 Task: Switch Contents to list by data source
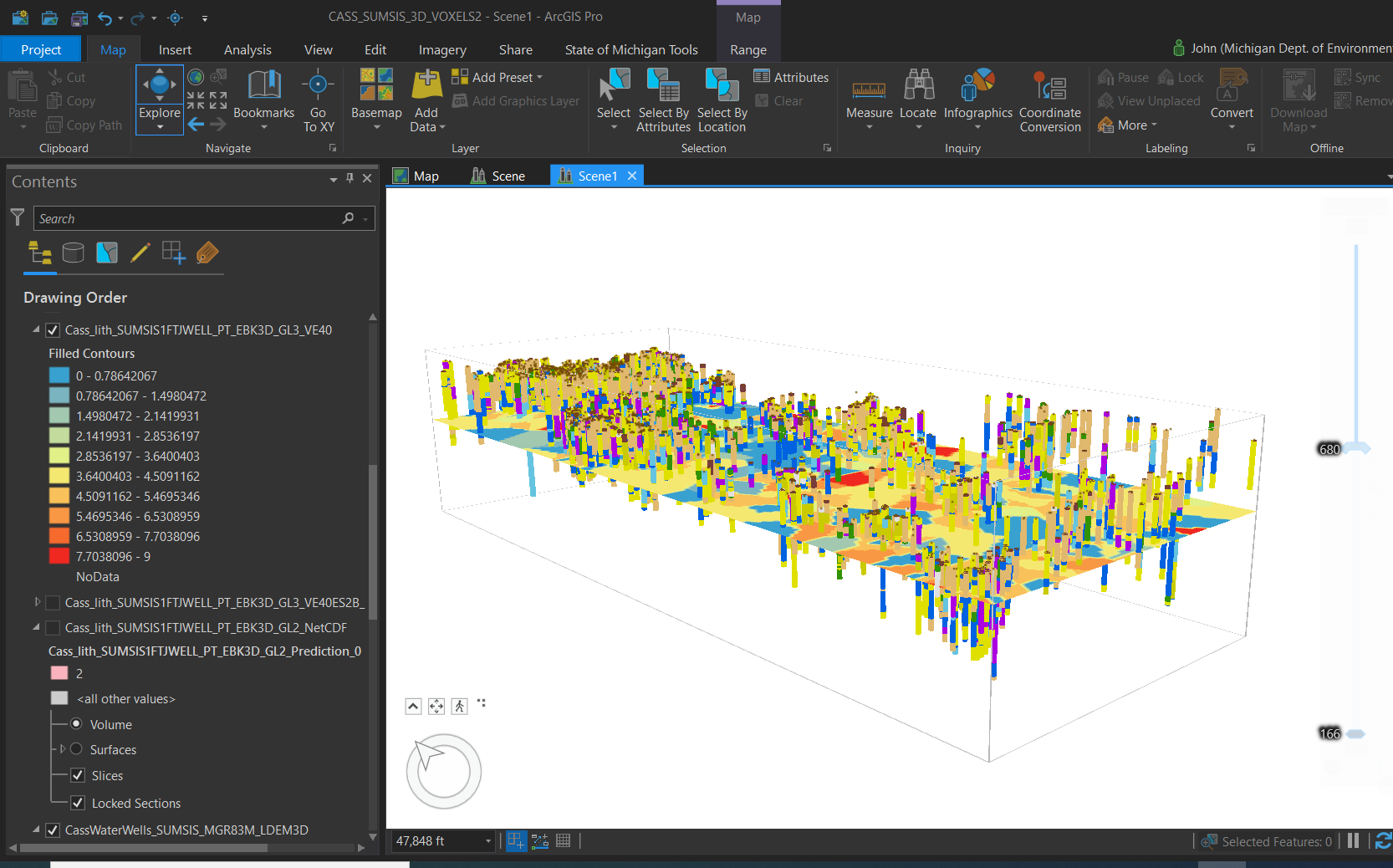[74, 253]
